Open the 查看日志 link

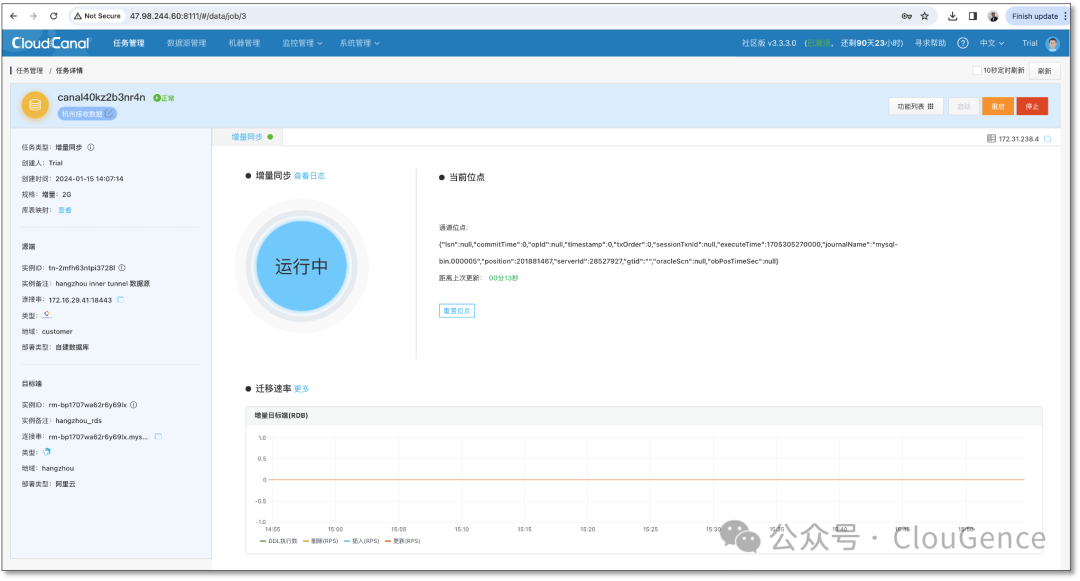click(309, 176)
